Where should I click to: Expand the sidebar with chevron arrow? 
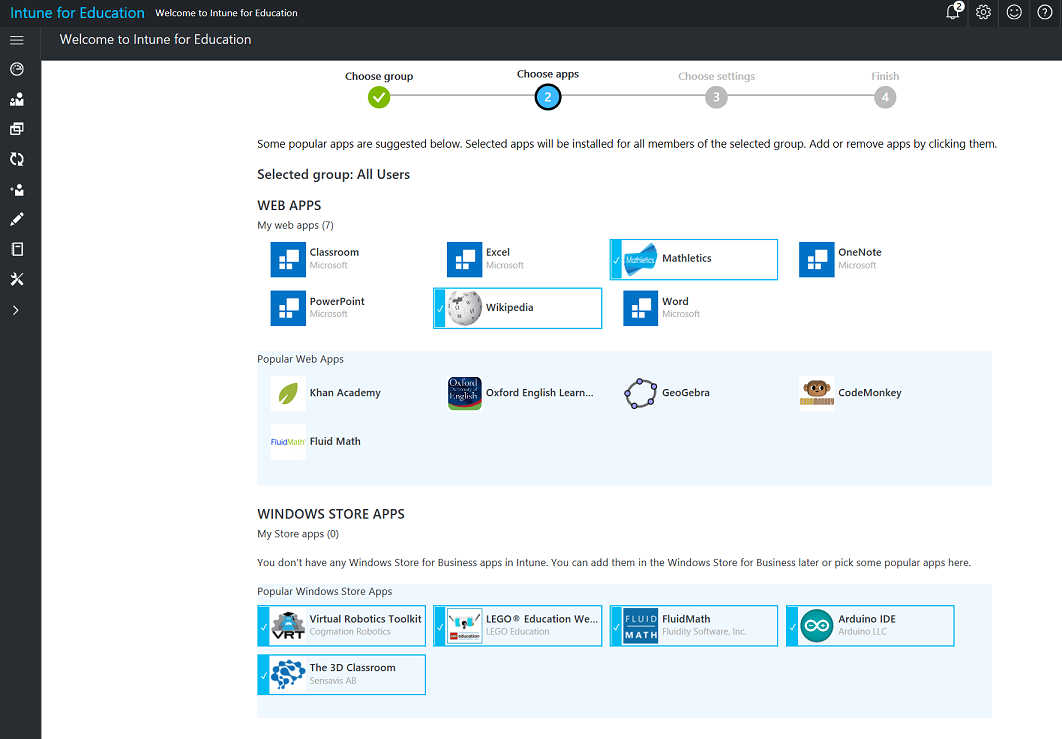(16, 310)
